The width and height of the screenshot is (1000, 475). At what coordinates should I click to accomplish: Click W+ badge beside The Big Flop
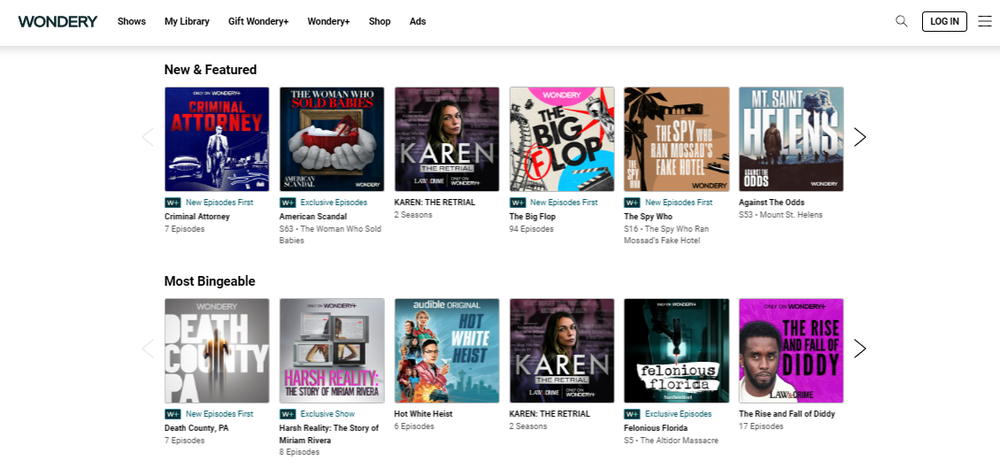[517, 203]
